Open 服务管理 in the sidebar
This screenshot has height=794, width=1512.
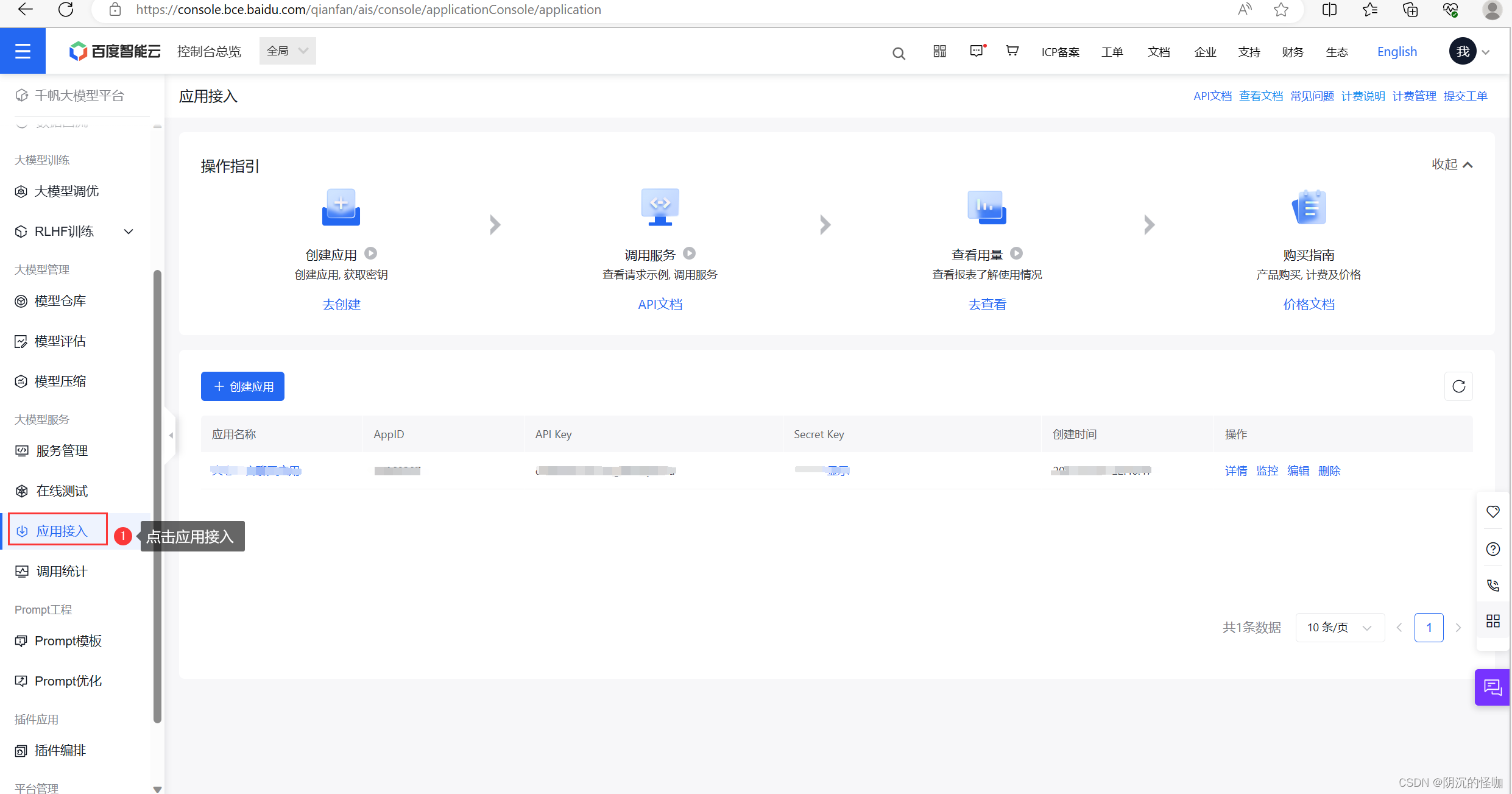tap(62, 451)
